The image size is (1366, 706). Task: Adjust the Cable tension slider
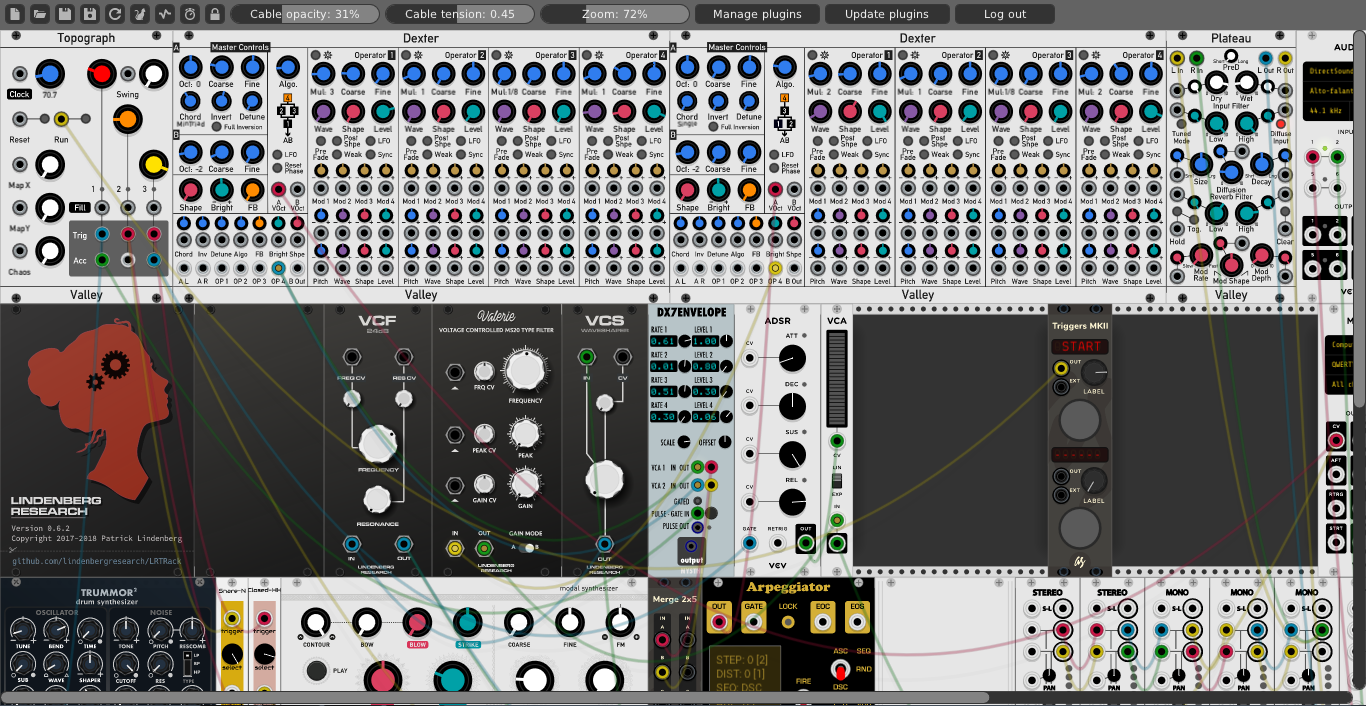point(460,14)
